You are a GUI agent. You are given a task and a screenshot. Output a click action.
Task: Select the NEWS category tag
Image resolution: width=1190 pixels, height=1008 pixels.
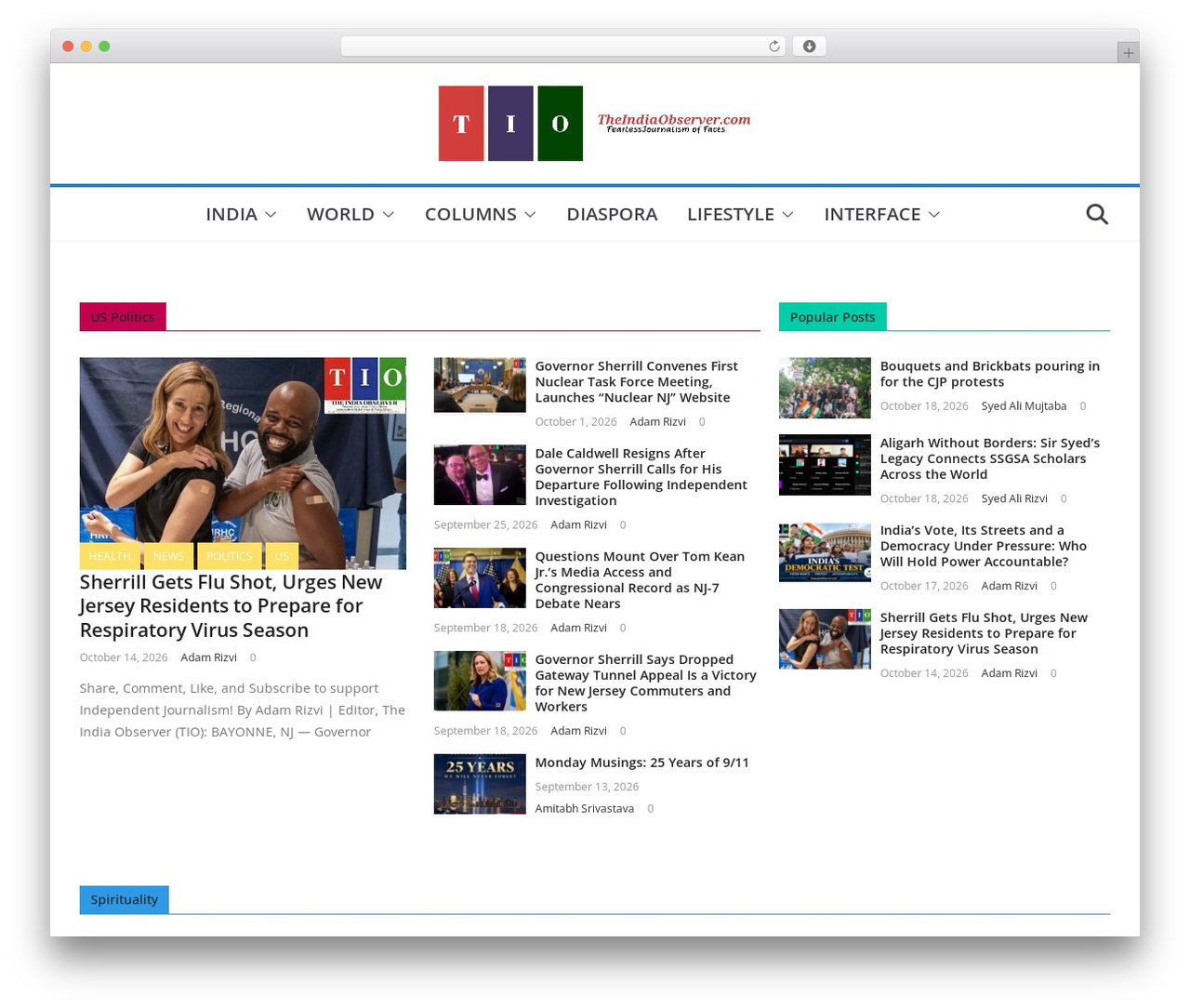(x=168, y=556)
